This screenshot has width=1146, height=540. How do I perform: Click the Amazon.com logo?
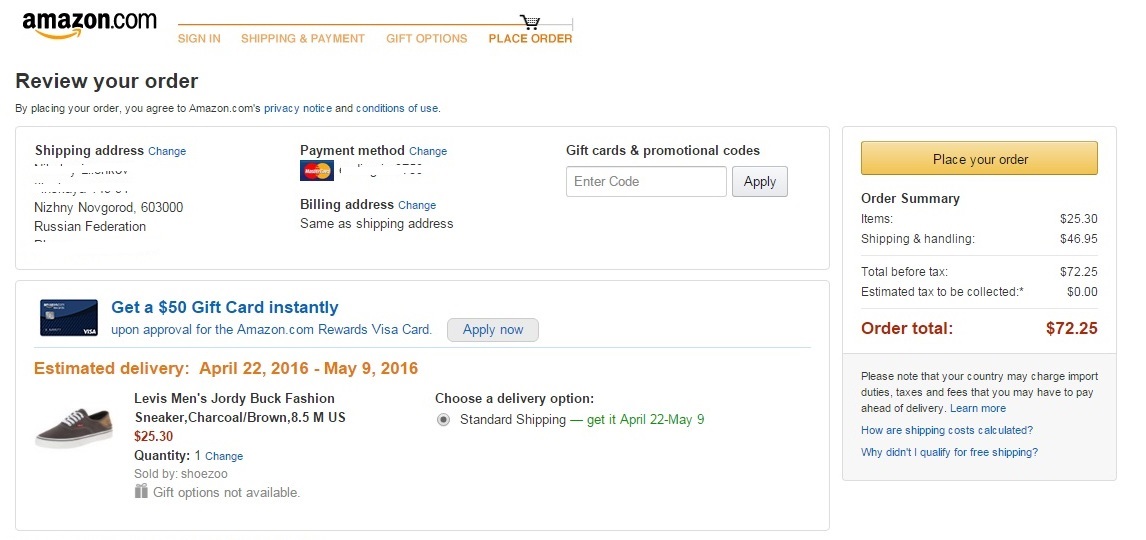[89, 25]
